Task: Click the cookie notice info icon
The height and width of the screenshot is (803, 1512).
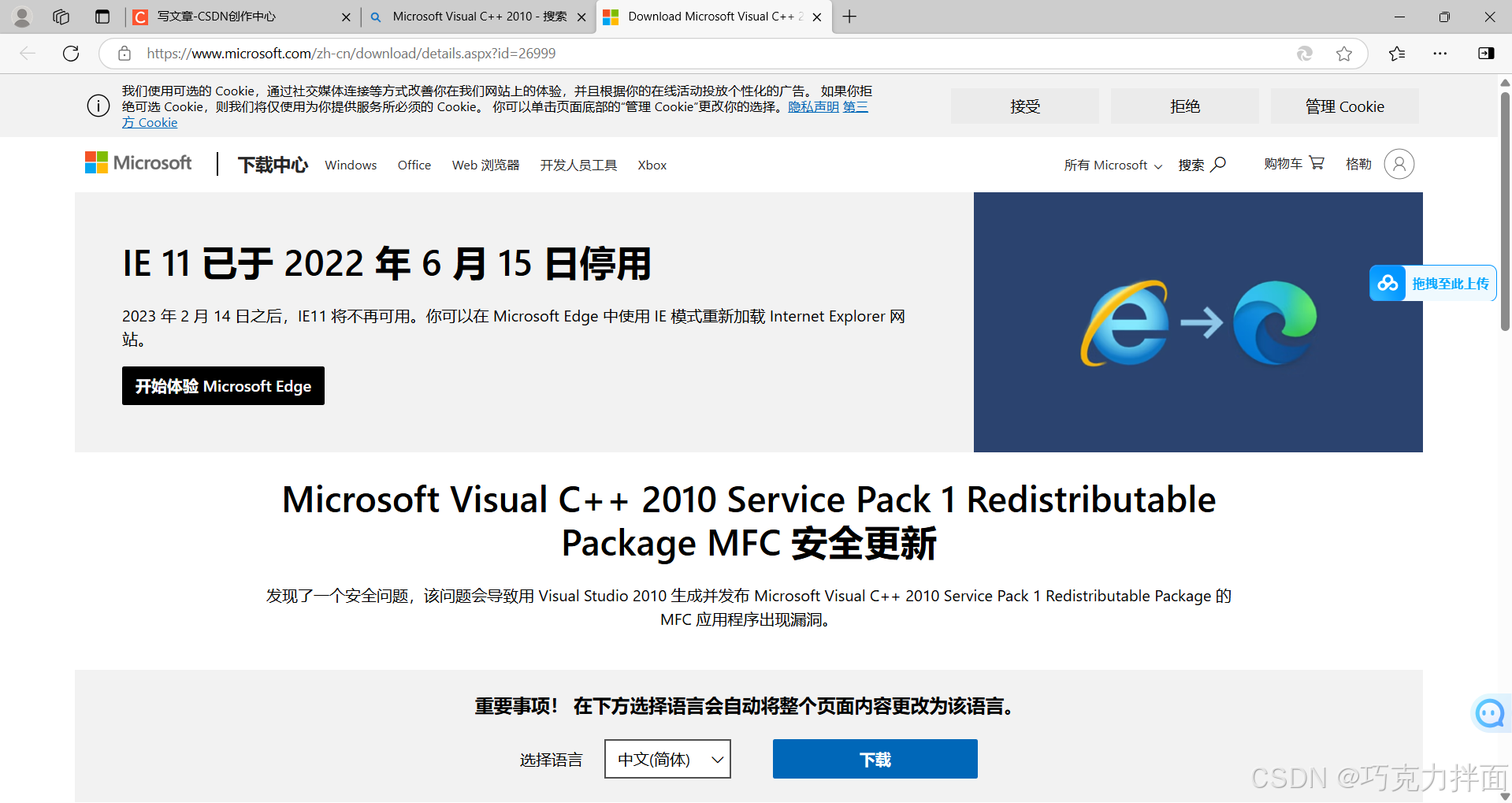Action: pos(98,106)
